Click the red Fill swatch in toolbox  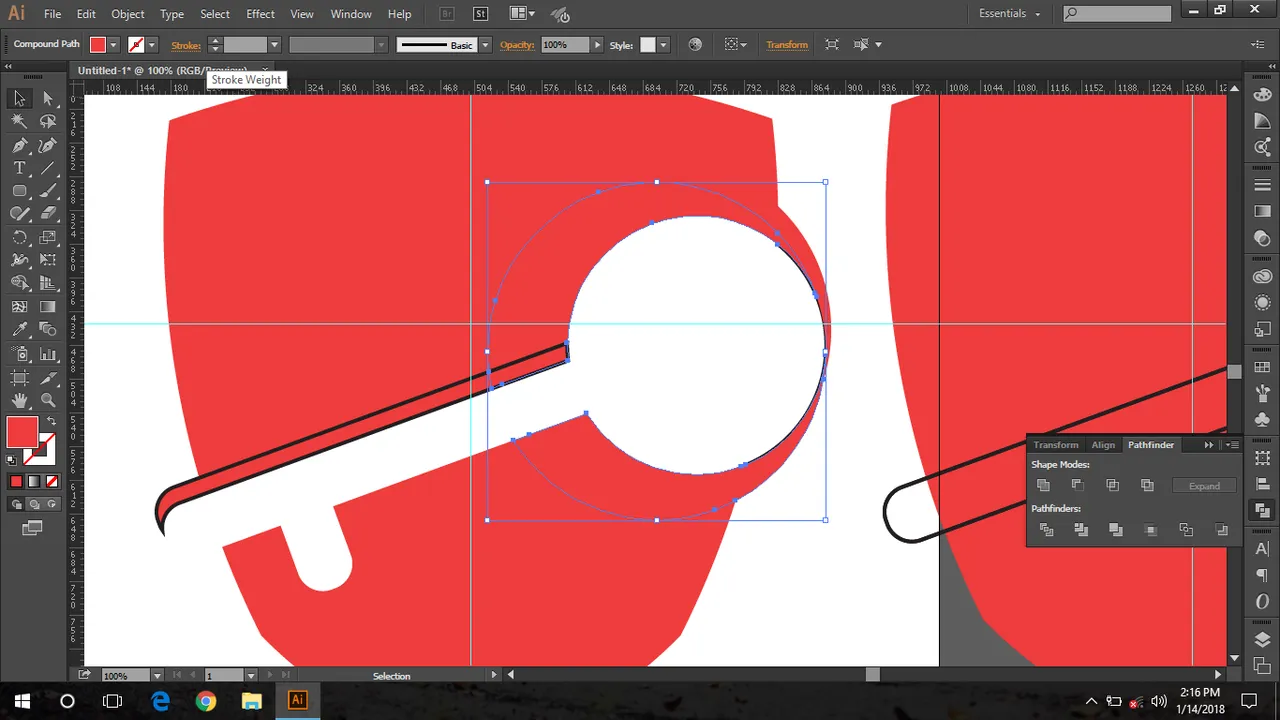22,432
